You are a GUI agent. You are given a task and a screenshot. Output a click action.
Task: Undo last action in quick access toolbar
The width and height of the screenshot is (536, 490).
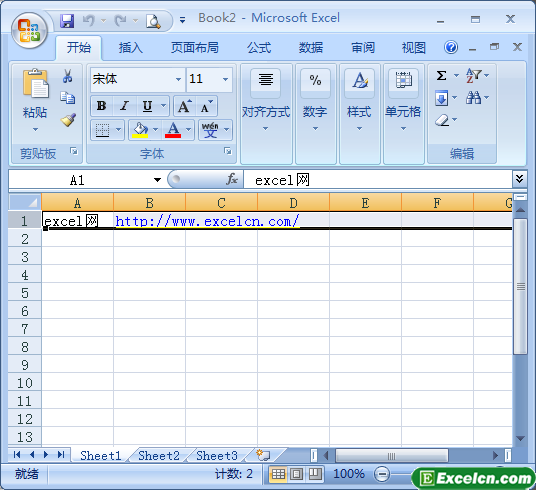pos(89,21)
